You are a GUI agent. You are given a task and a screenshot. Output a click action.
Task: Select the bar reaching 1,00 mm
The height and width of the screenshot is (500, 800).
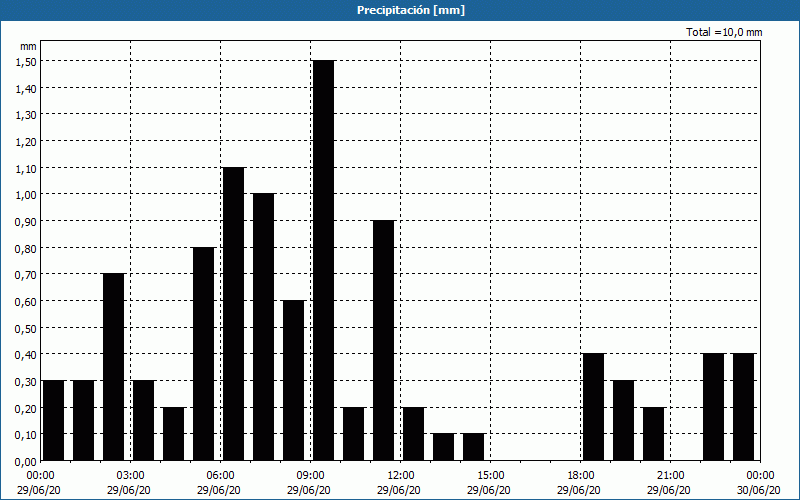coord(263,327)
